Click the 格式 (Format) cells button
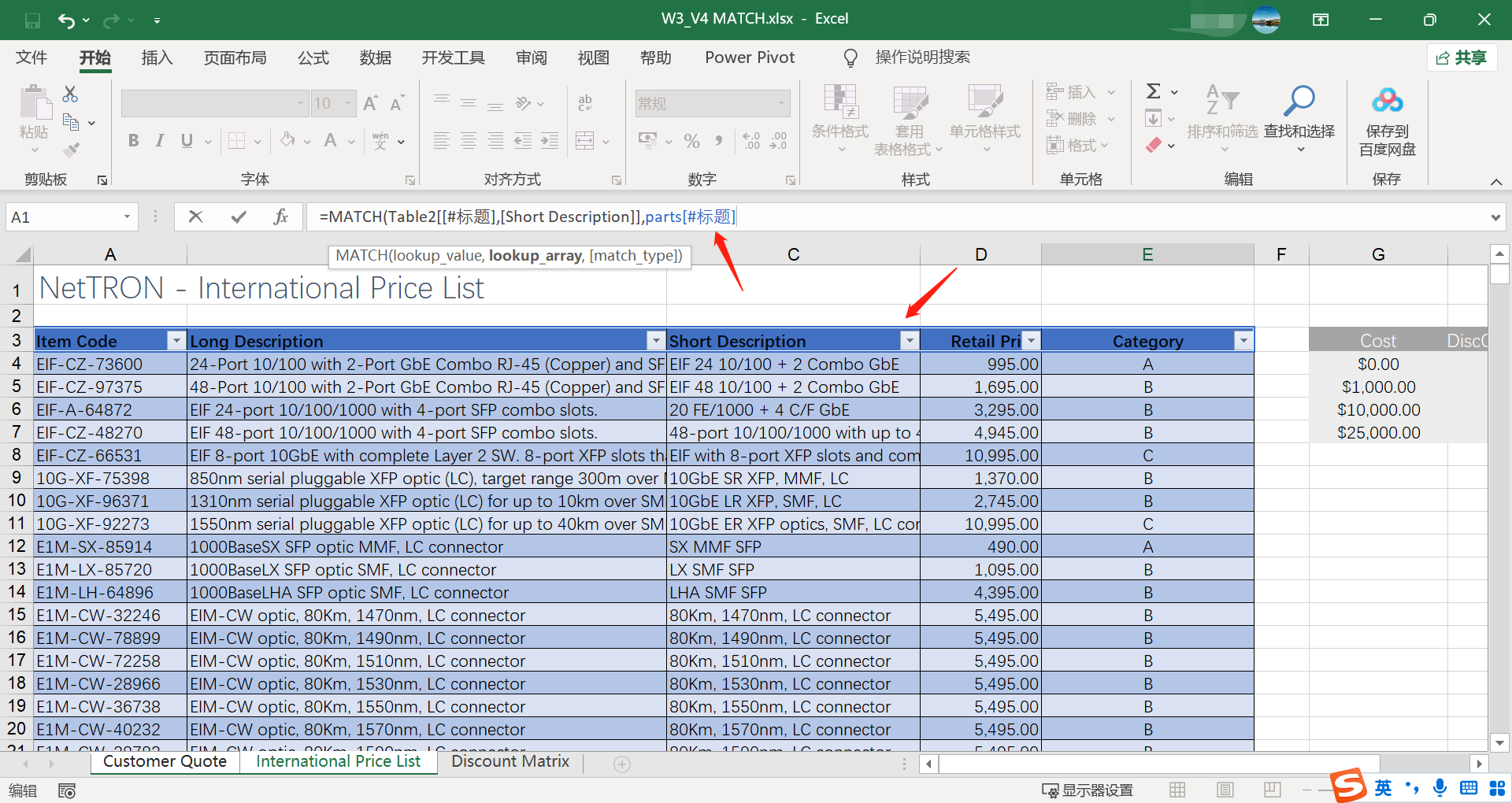Viewport: 1512px width, 803px height. click(x=1077, y=146)
